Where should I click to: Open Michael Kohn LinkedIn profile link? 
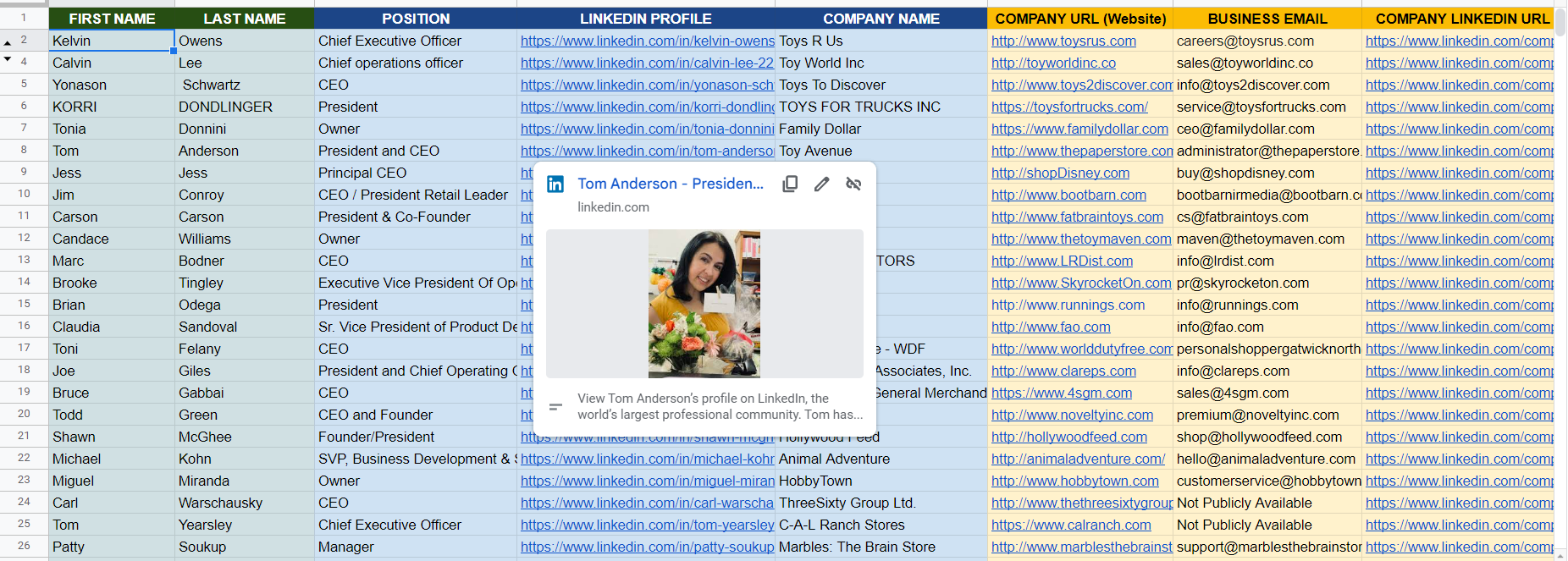point(647,459)
